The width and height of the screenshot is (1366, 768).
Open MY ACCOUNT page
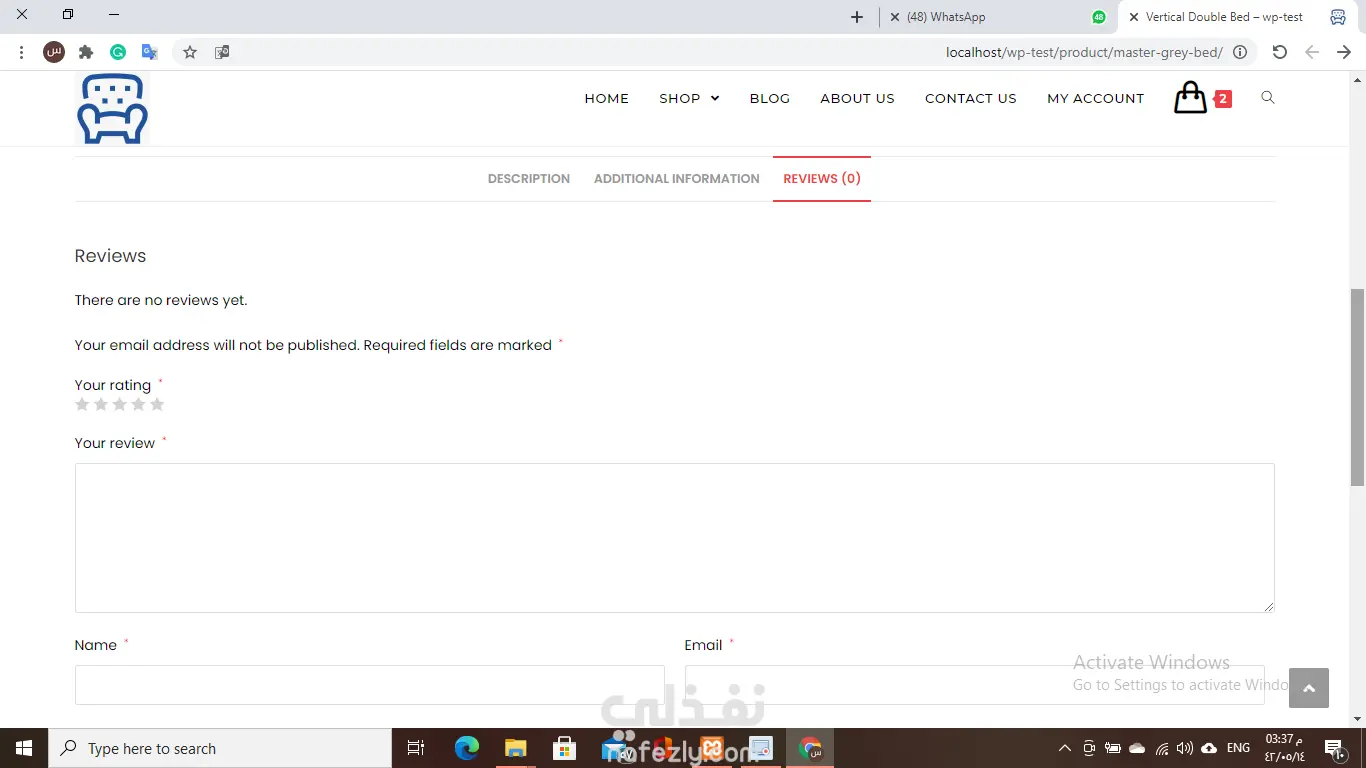pos(1095,98)
